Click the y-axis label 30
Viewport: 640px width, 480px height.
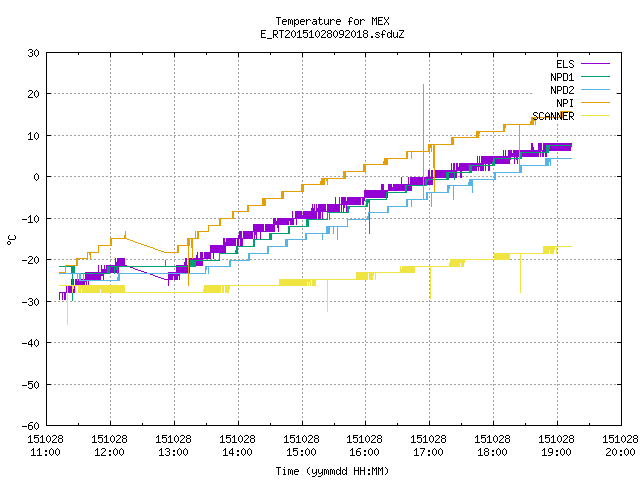(33, 53)
